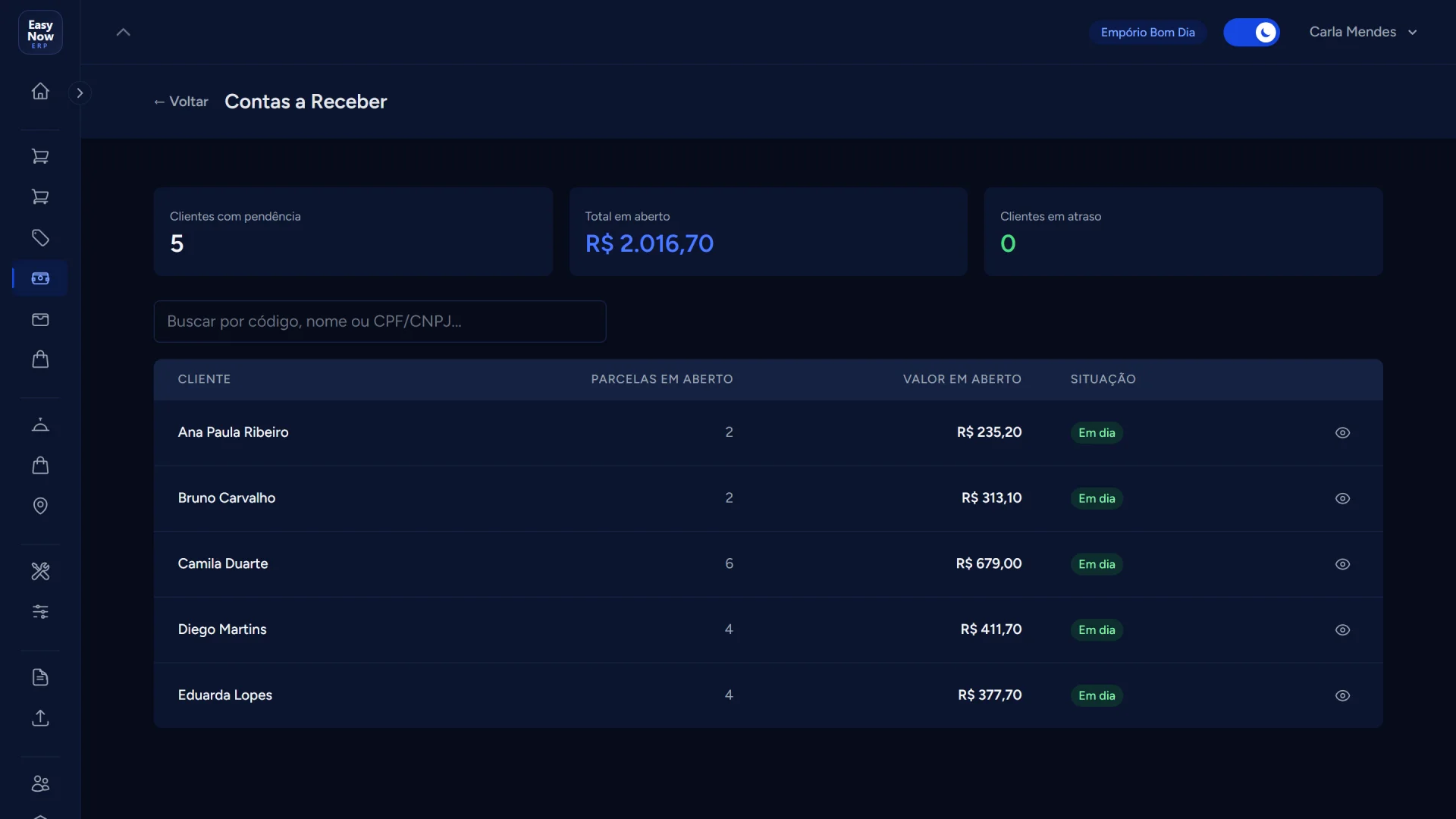1456x819 pixels.
Task: Open the sliders settings sidebar icon
Action: click(40, 611)
